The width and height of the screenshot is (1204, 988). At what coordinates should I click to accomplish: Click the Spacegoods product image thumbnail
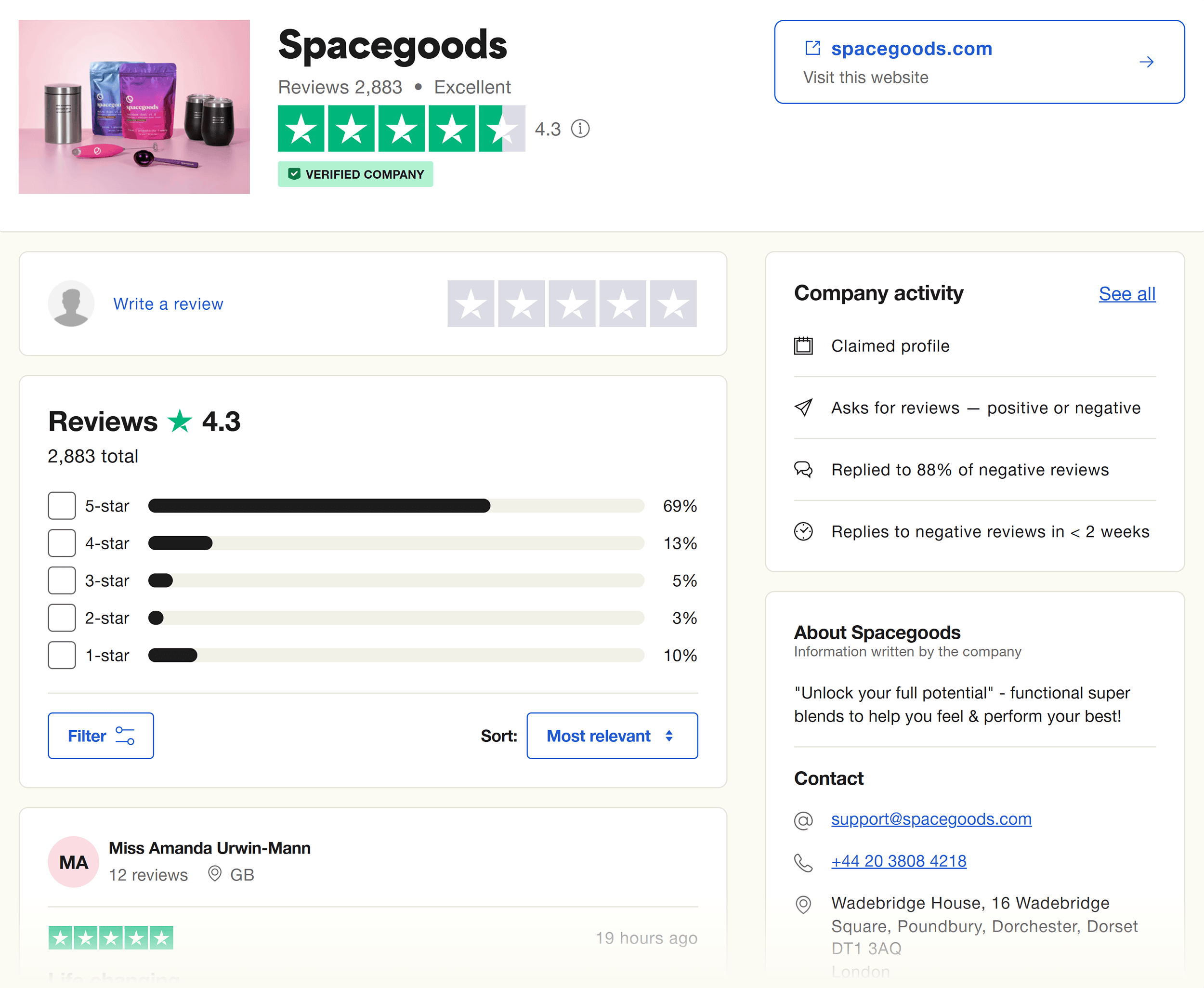click(134, 106)
